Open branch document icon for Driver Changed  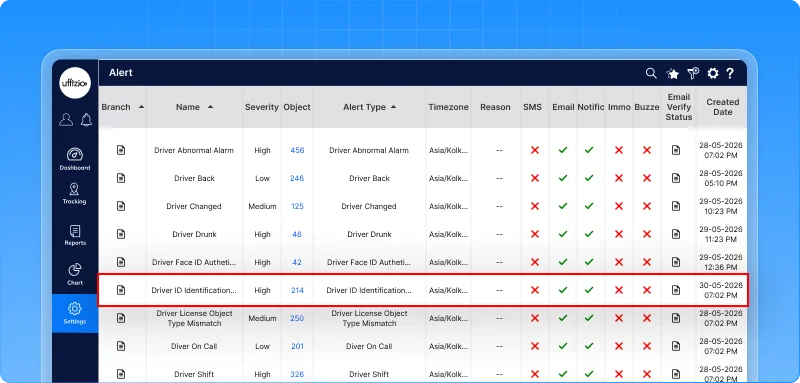pos(121,206)
